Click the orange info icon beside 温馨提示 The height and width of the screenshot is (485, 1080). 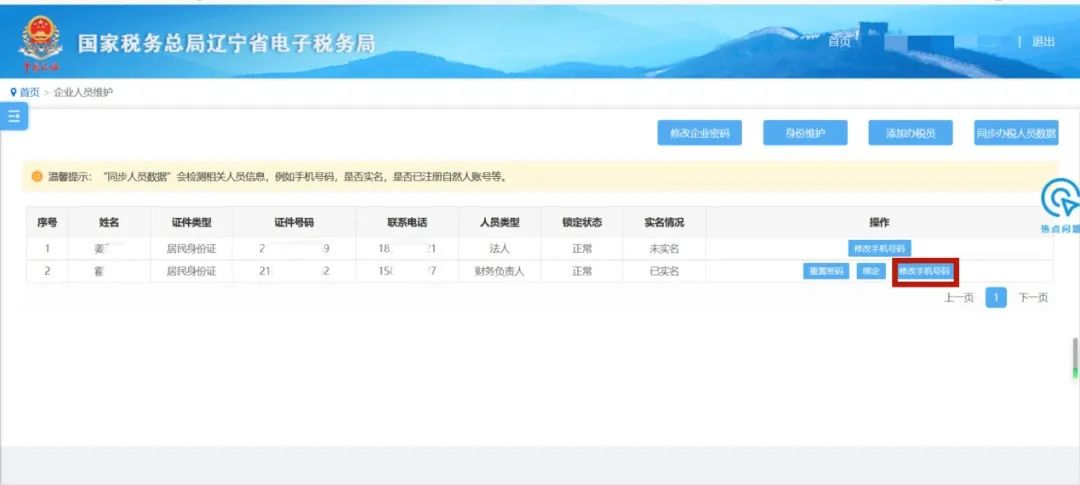pyautogui.click(x=37, y=177)
